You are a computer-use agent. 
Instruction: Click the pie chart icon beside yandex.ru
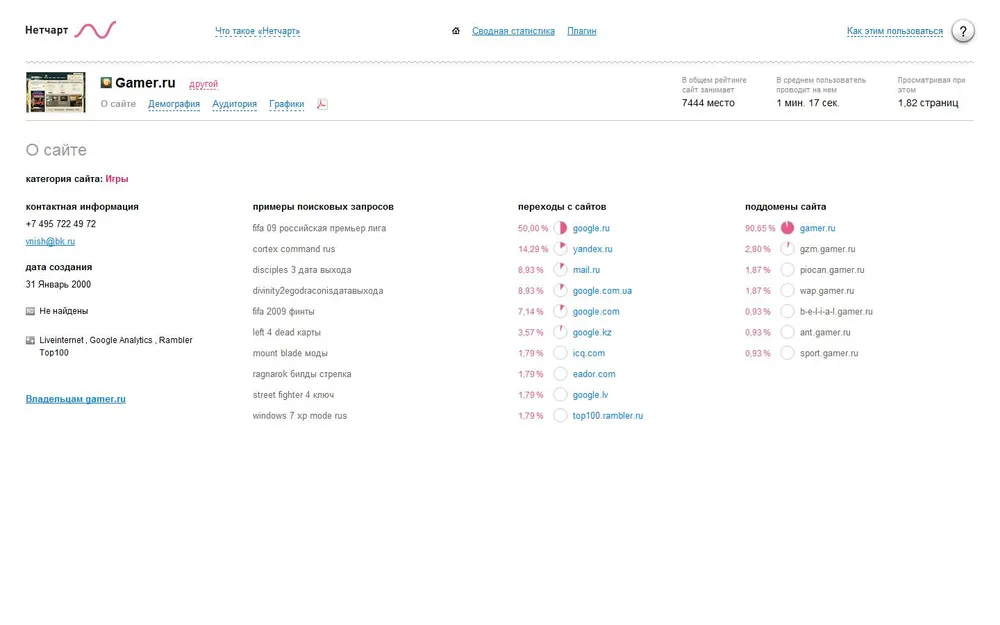coord(560,249)
